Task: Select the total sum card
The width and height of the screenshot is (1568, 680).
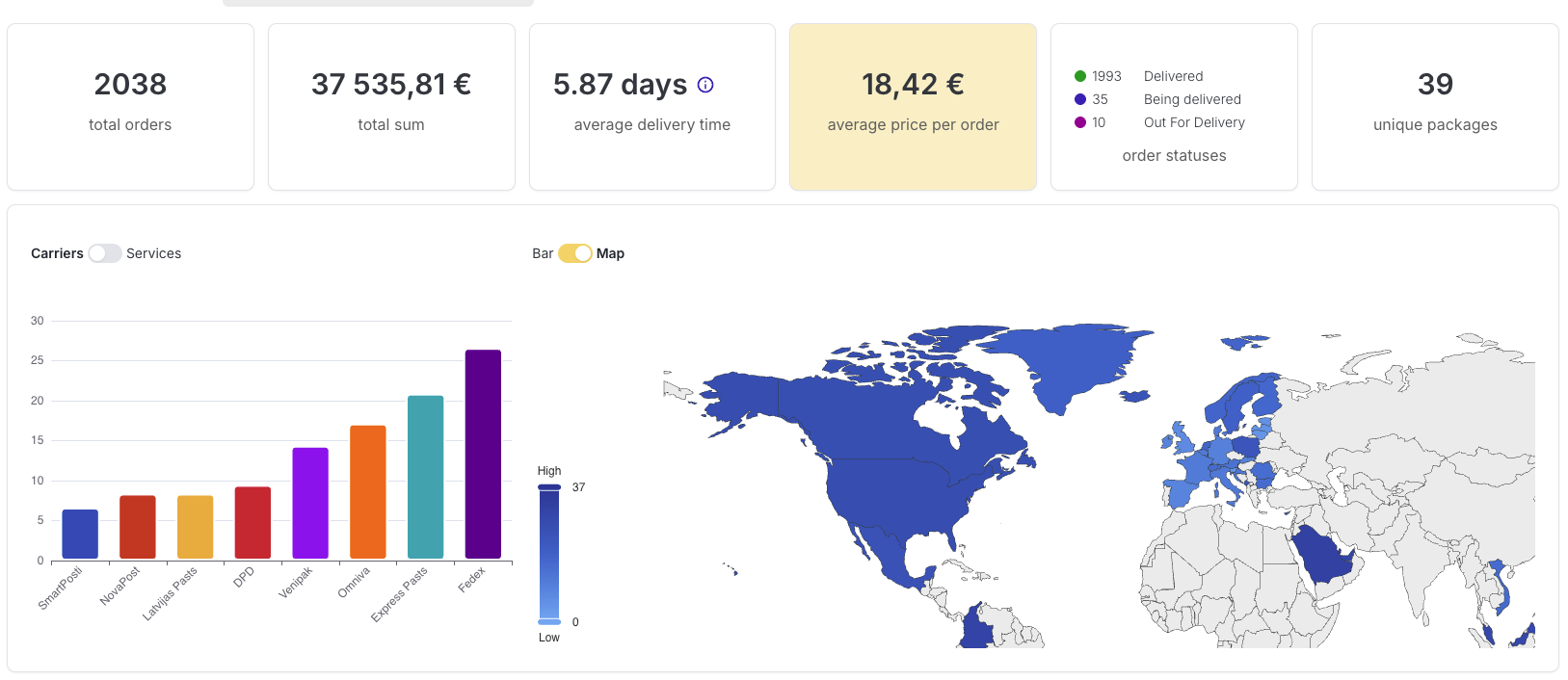Action: coord(391,107)
